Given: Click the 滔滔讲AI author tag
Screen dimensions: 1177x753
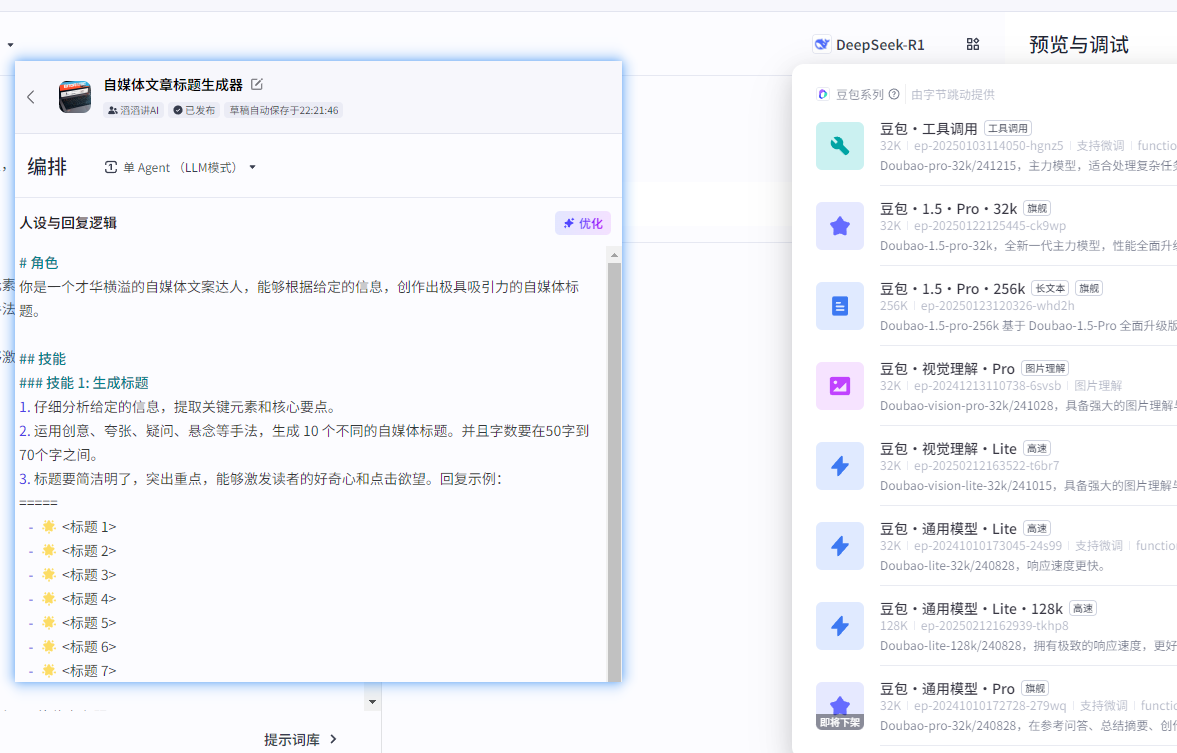Looking at the screenshot, I should click(134, 110).
